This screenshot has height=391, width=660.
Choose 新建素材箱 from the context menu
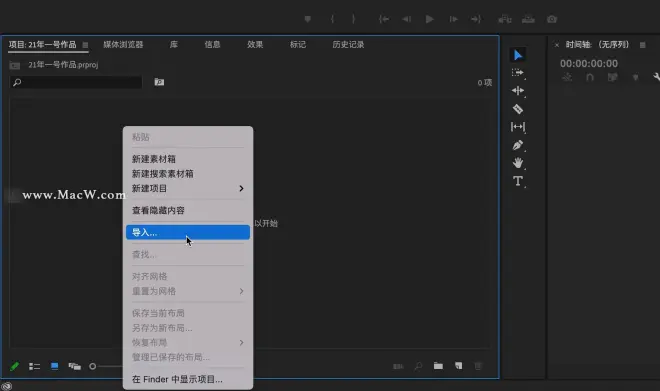[188, 159]
